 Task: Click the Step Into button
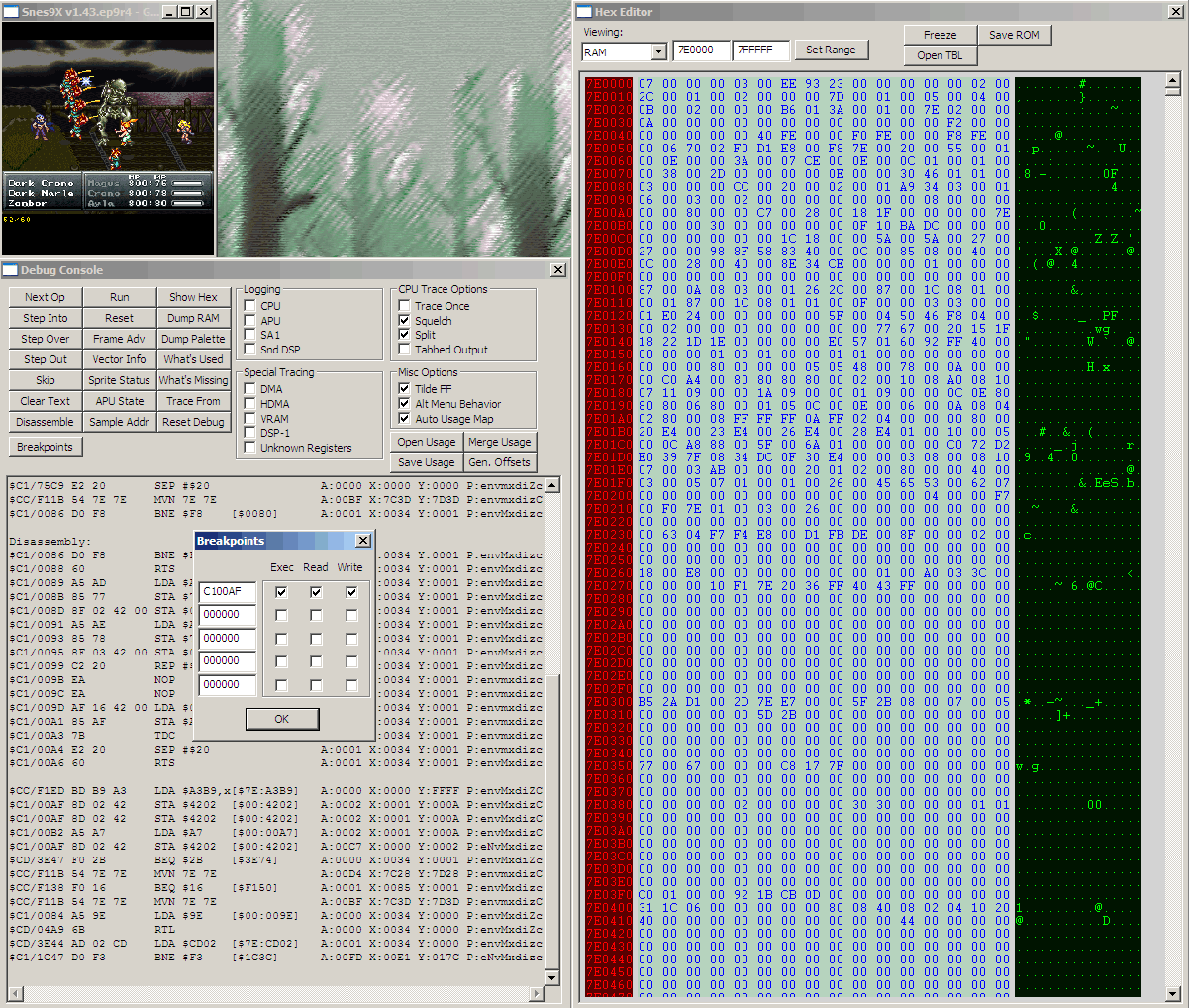46,318
